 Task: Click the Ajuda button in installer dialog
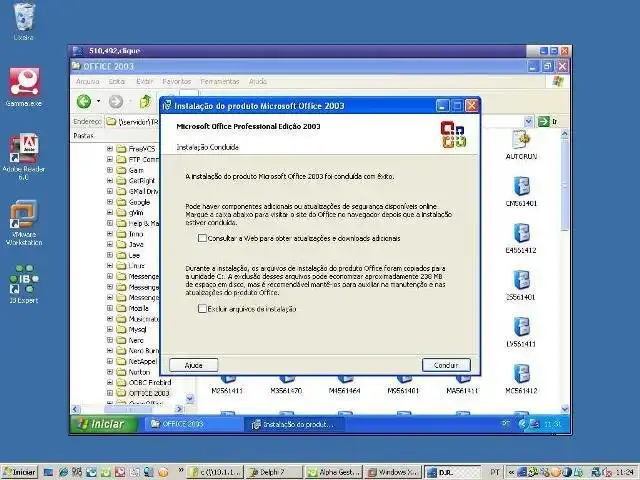tap(193, 365)
